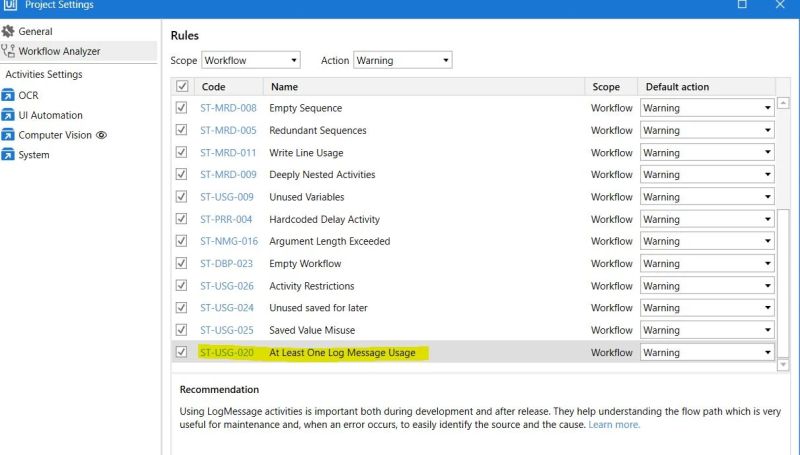The image size is (800, 455).
Task: Click the rules list scroll down arrow
Action: pos(783,364)
